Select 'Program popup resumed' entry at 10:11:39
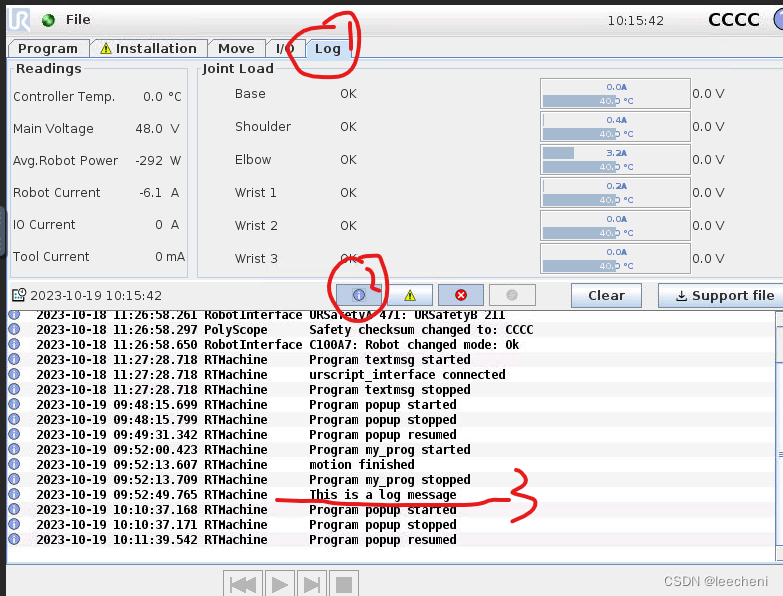Viewport: 783px width, 596px height. tap(391, 540)
